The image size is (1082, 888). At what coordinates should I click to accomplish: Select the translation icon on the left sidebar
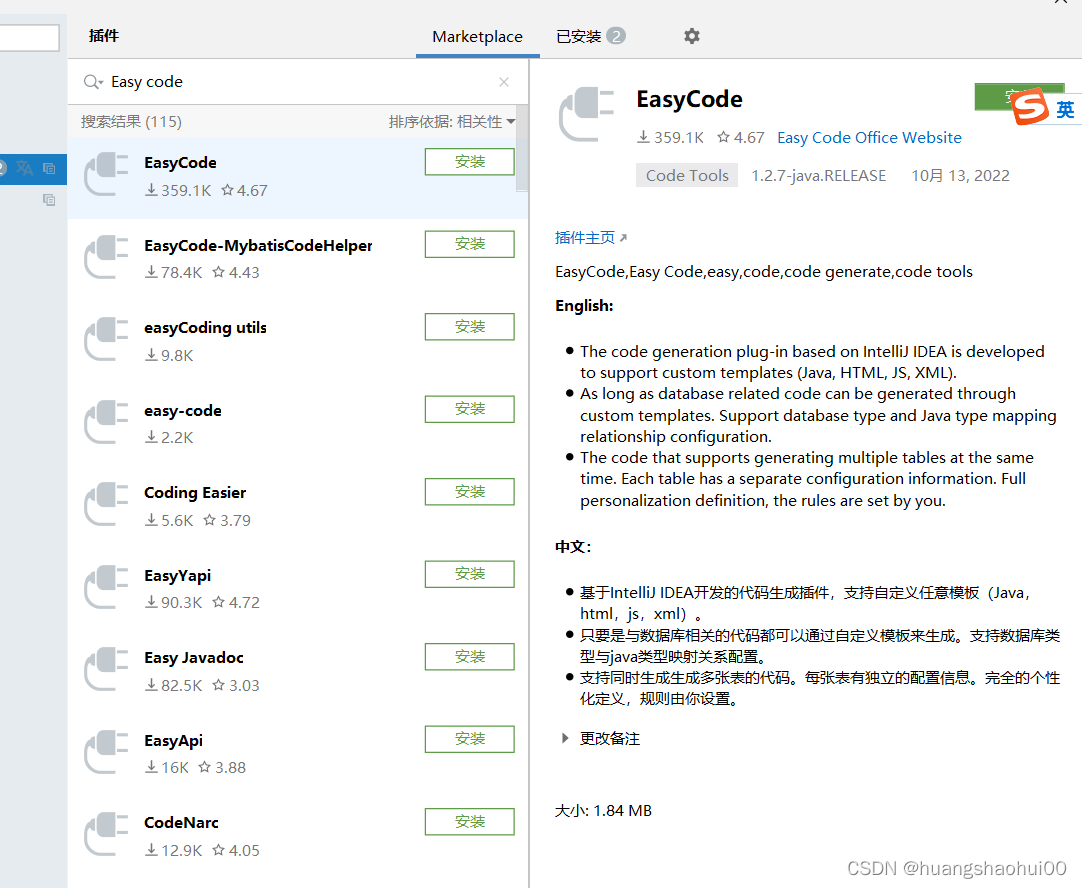point(24,169)
